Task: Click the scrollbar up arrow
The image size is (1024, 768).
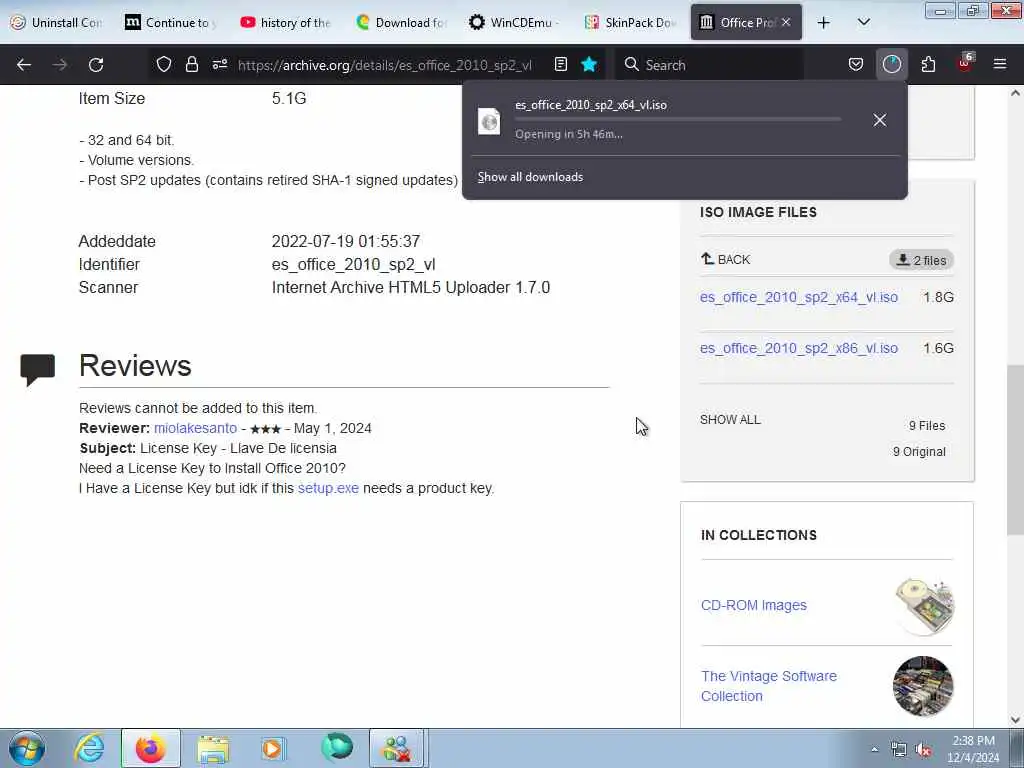Action: [1016, 93]
